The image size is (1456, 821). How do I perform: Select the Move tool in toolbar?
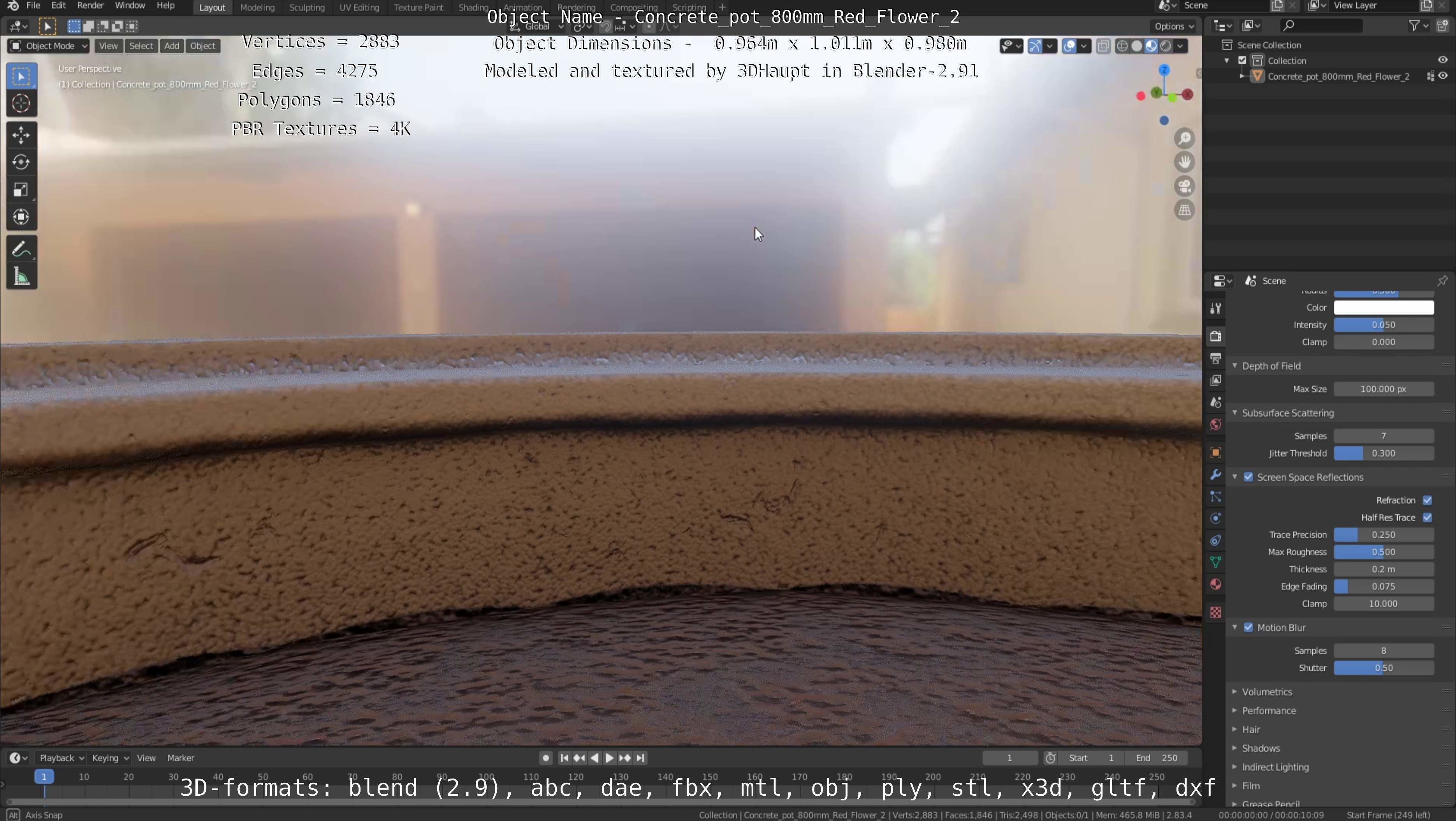pyautogui.click(x=21, y=135)
